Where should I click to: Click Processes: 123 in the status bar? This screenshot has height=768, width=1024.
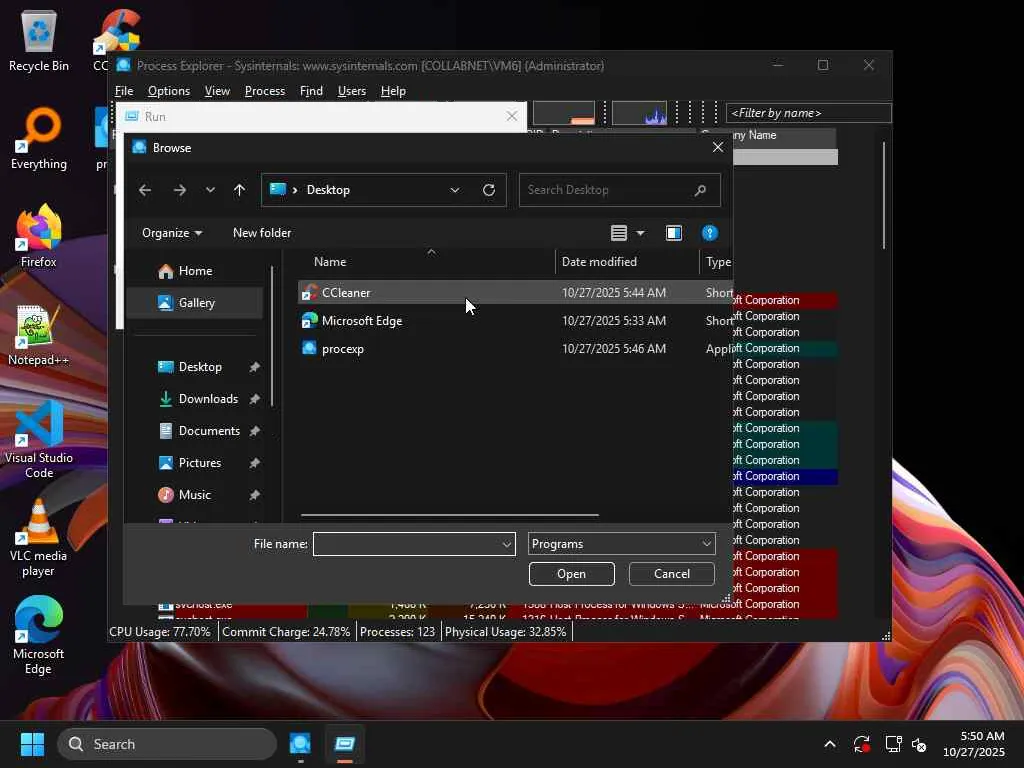397,632
